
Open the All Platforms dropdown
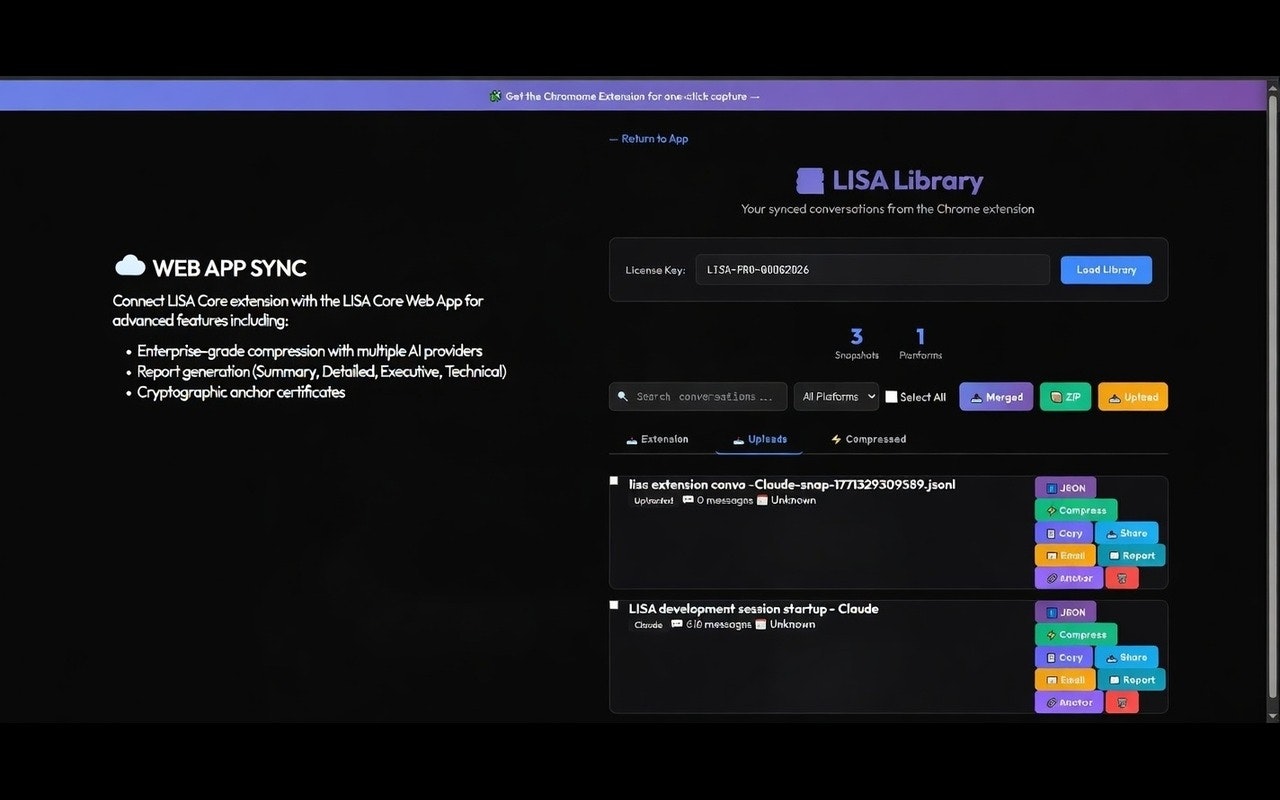click(x=836, y=396)
